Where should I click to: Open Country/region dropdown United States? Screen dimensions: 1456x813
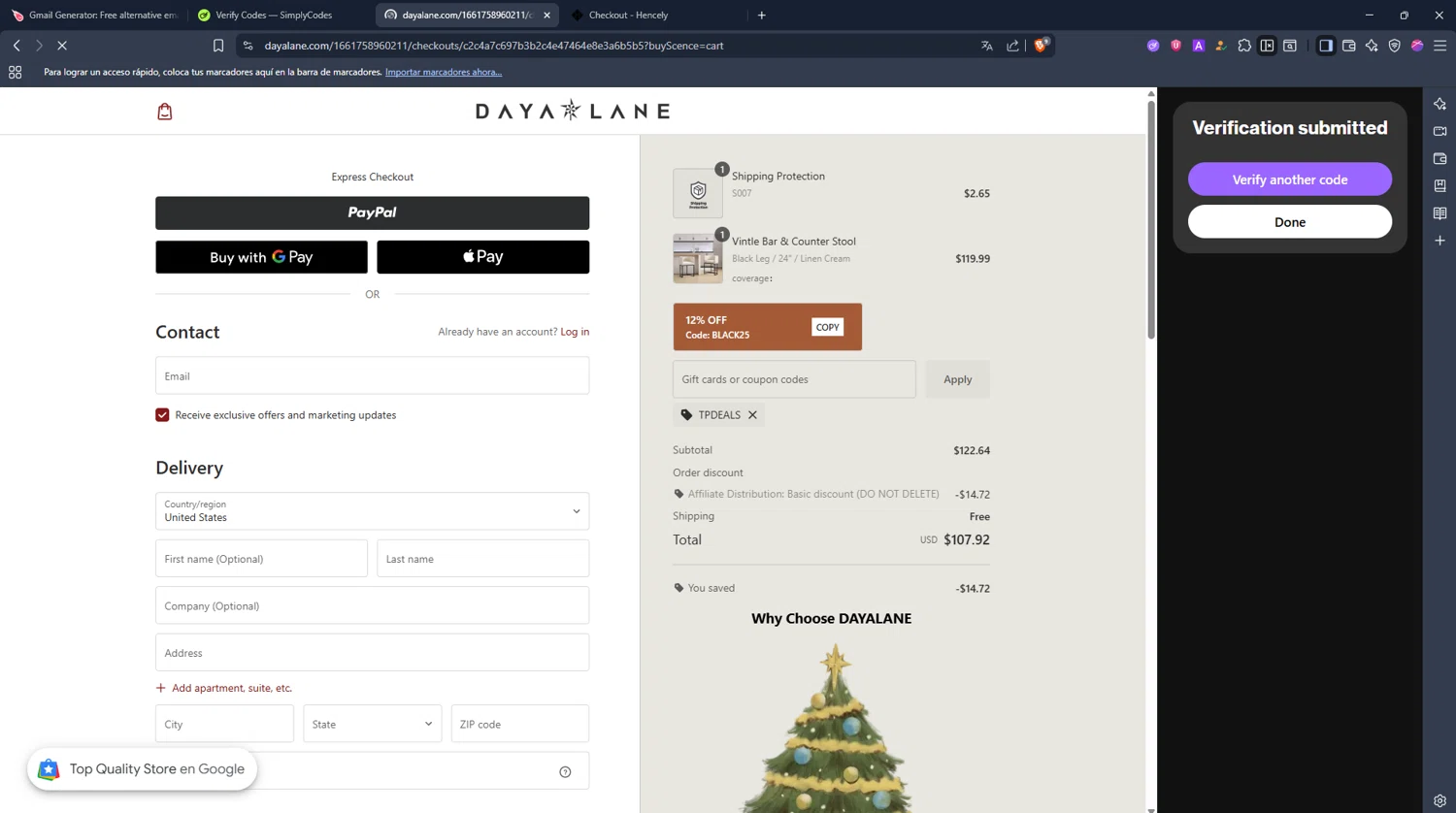tap(372, 511)
